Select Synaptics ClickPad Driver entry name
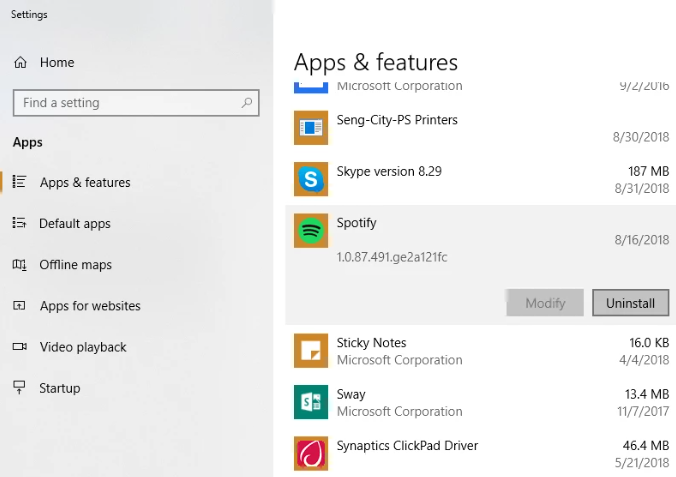 (407, 446)
